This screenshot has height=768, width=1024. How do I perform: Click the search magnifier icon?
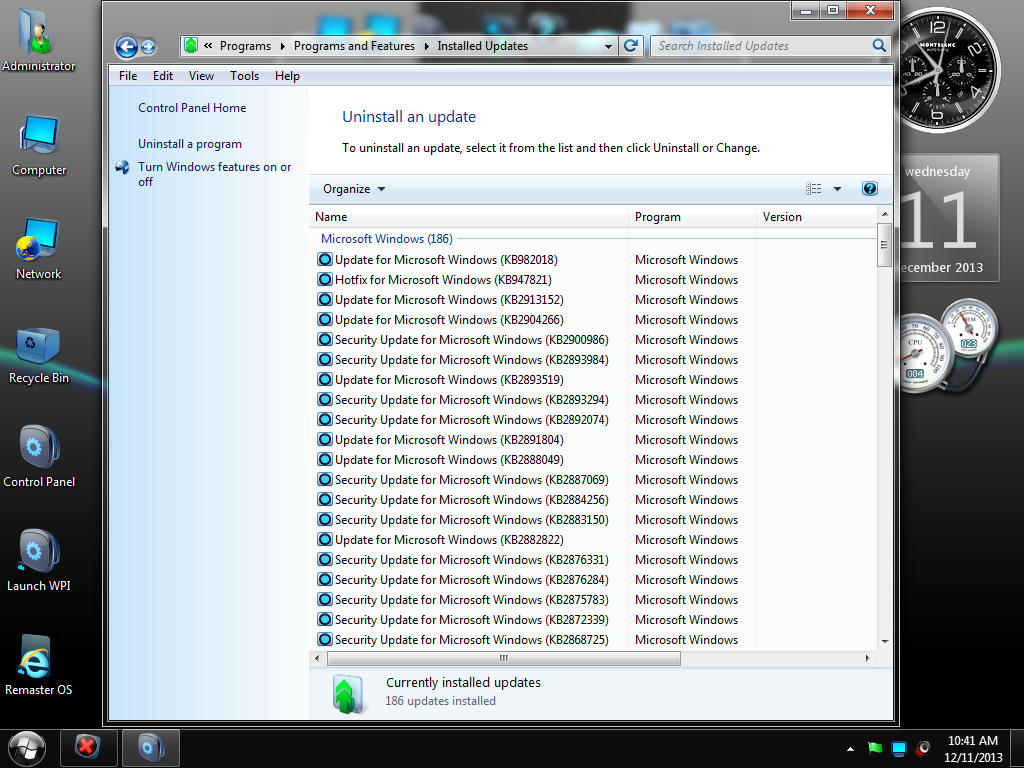879,46
